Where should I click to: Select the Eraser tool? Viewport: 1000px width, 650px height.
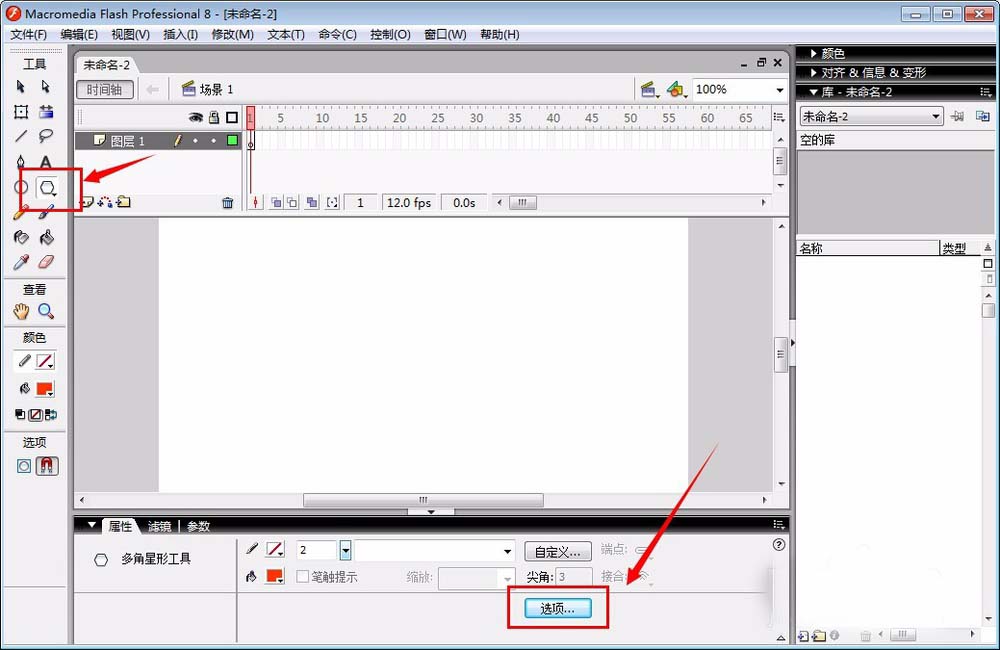pyautogui.click(x=46, y=262)
